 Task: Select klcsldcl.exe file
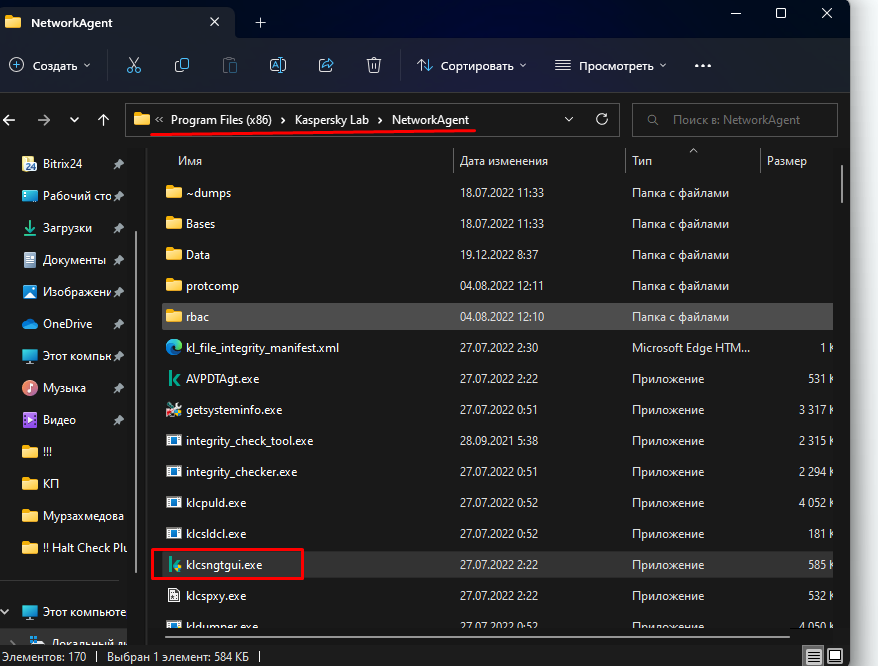(497, 534)
